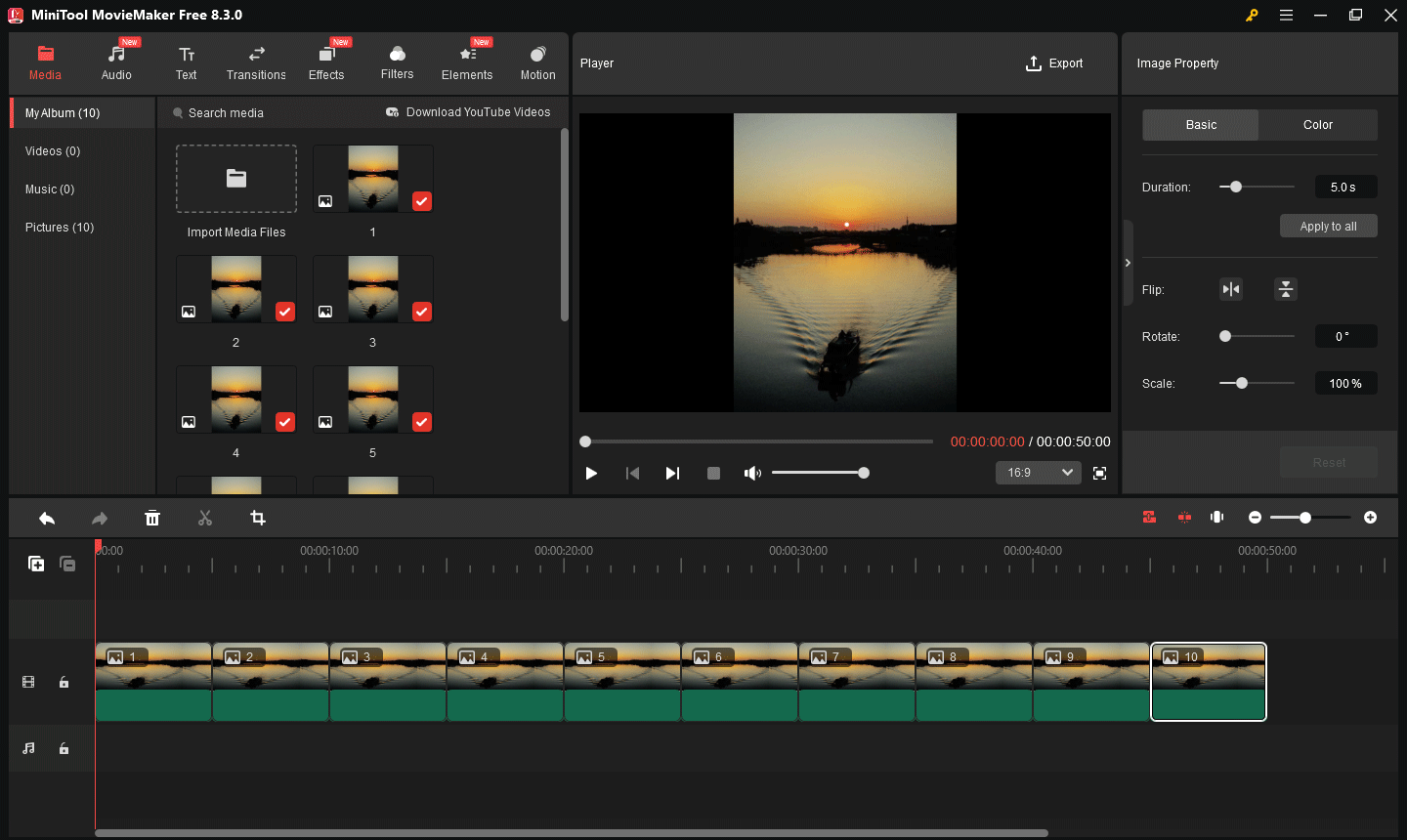Click Download YouTube Videos link
This screenshot has width=1407, height=840.
[x=468, y=112]
